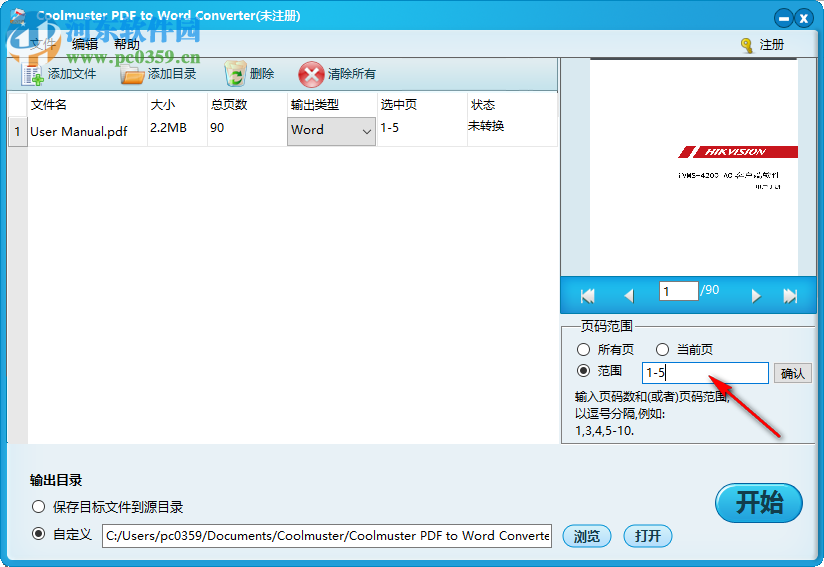Click the Add Folder (添加目录) icon
This screenshot has height=567, width=824.
pos(132,75)
